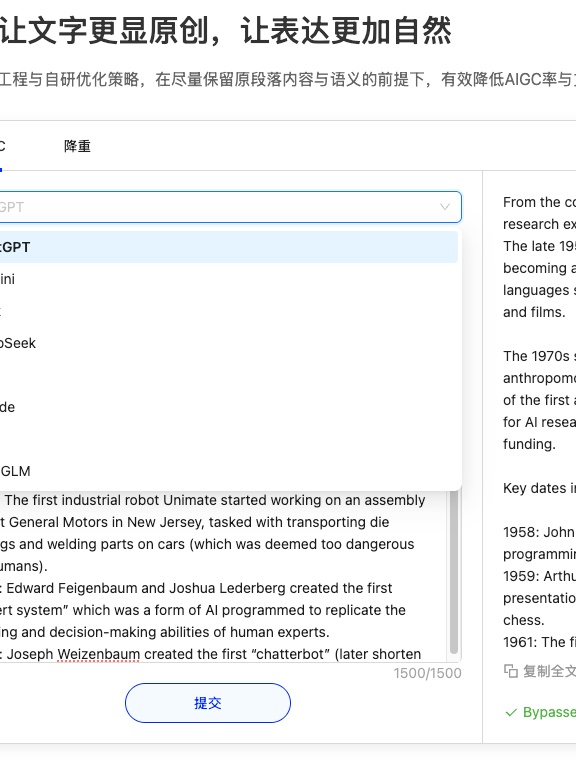The height and width of the screenshot is (767, 576).
Task: Click the green Bypassed status text
Action: tap(549, 712)
